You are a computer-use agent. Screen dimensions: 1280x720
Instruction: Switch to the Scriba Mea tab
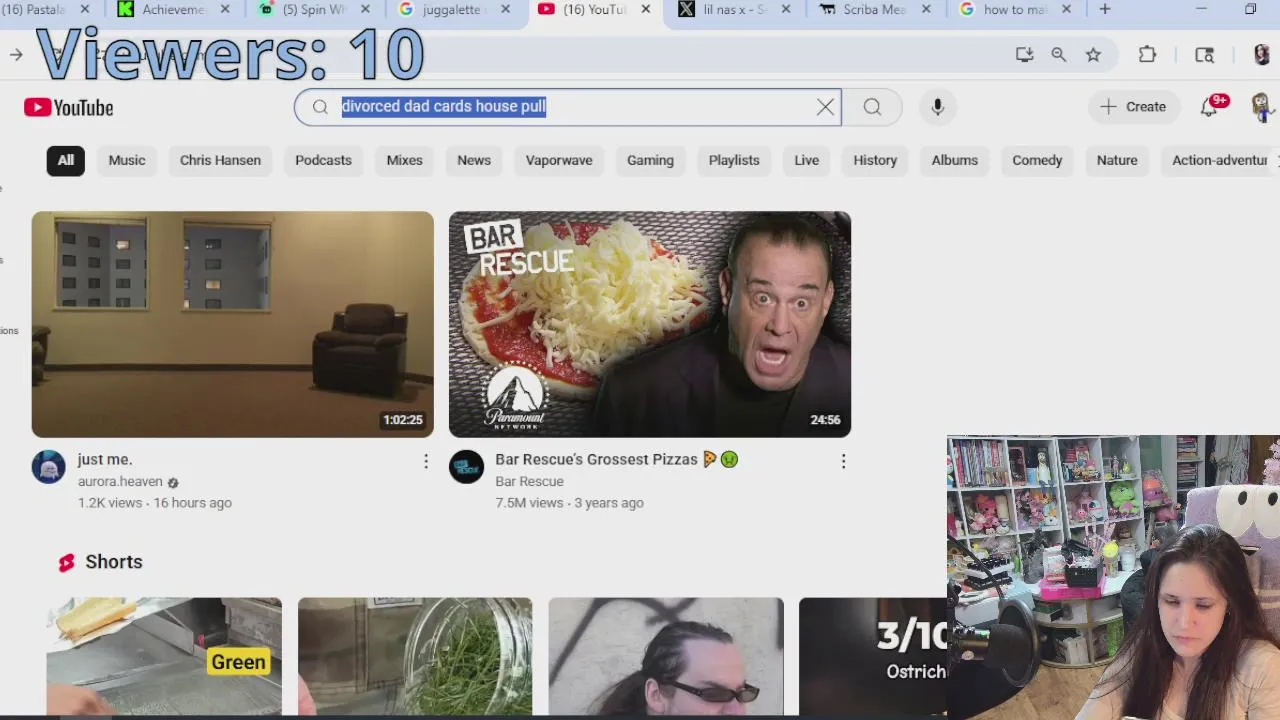coord(872,9)
